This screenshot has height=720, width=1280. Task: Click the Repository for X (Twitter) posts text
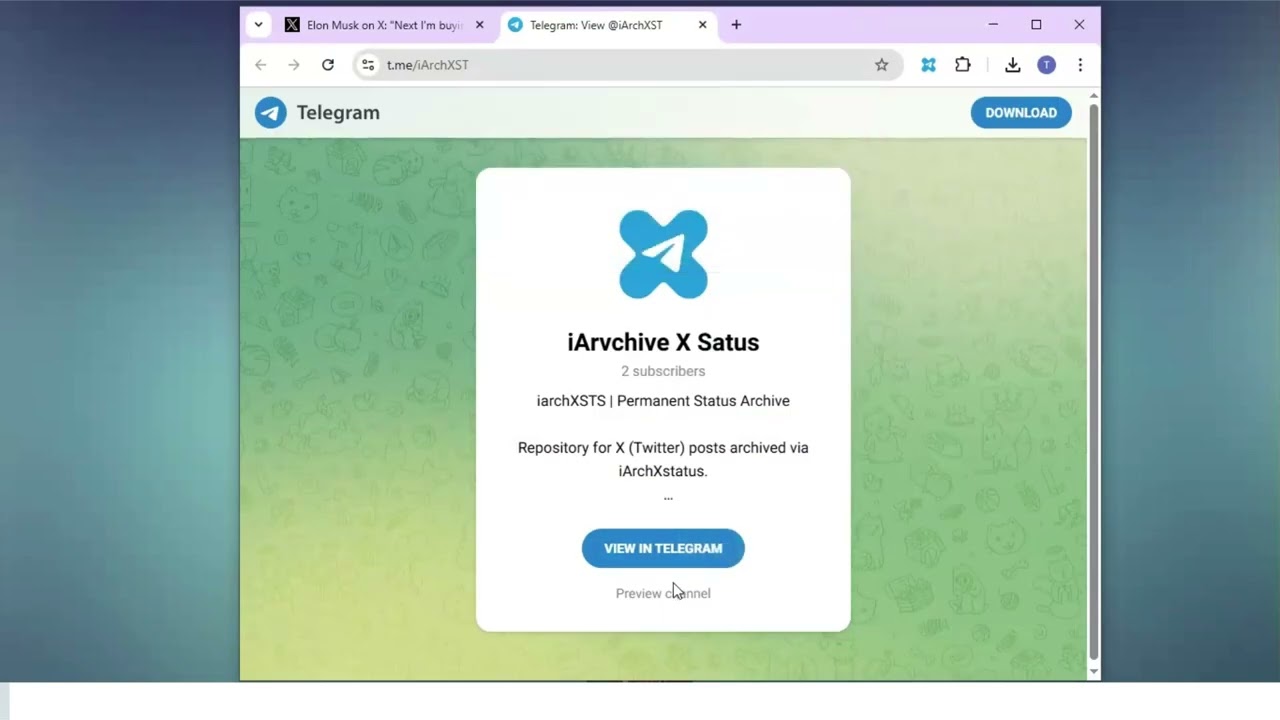point(663,459)
